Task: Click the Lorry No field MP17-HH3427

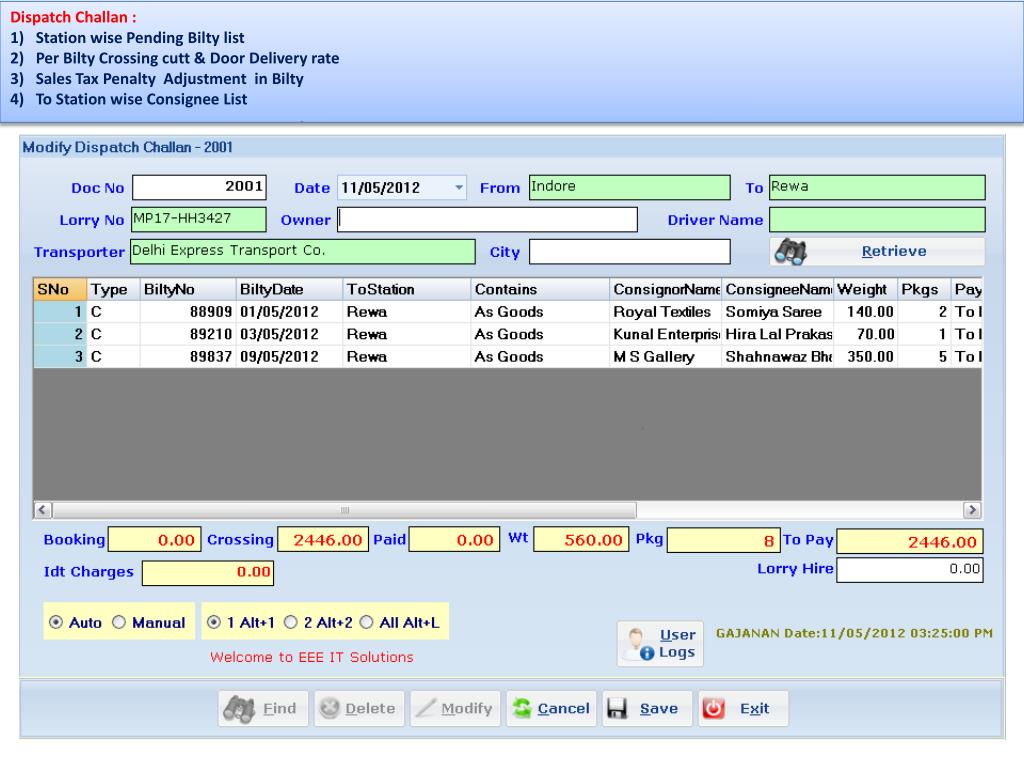Action: coord(199,219)
